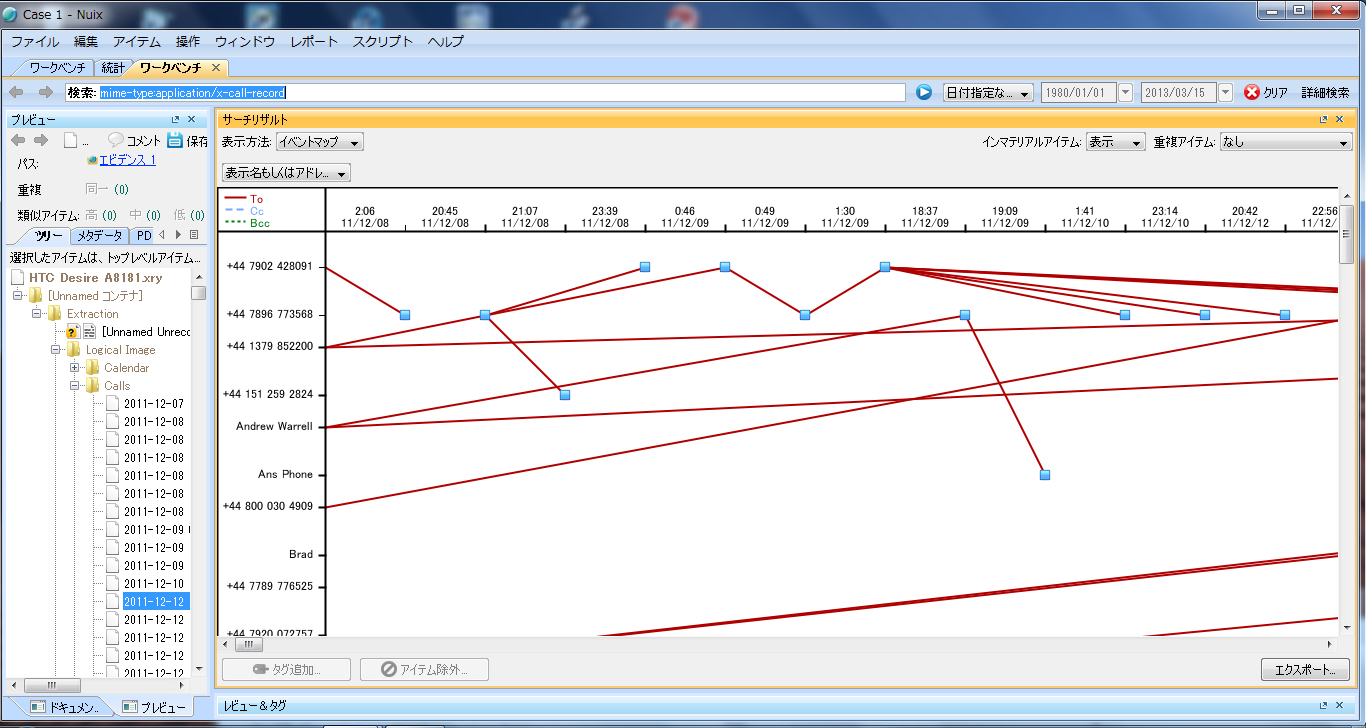Switch to the first ワークベンチ tab
The width and height of the screenshot is (1366, 728).
click(56, 68)
